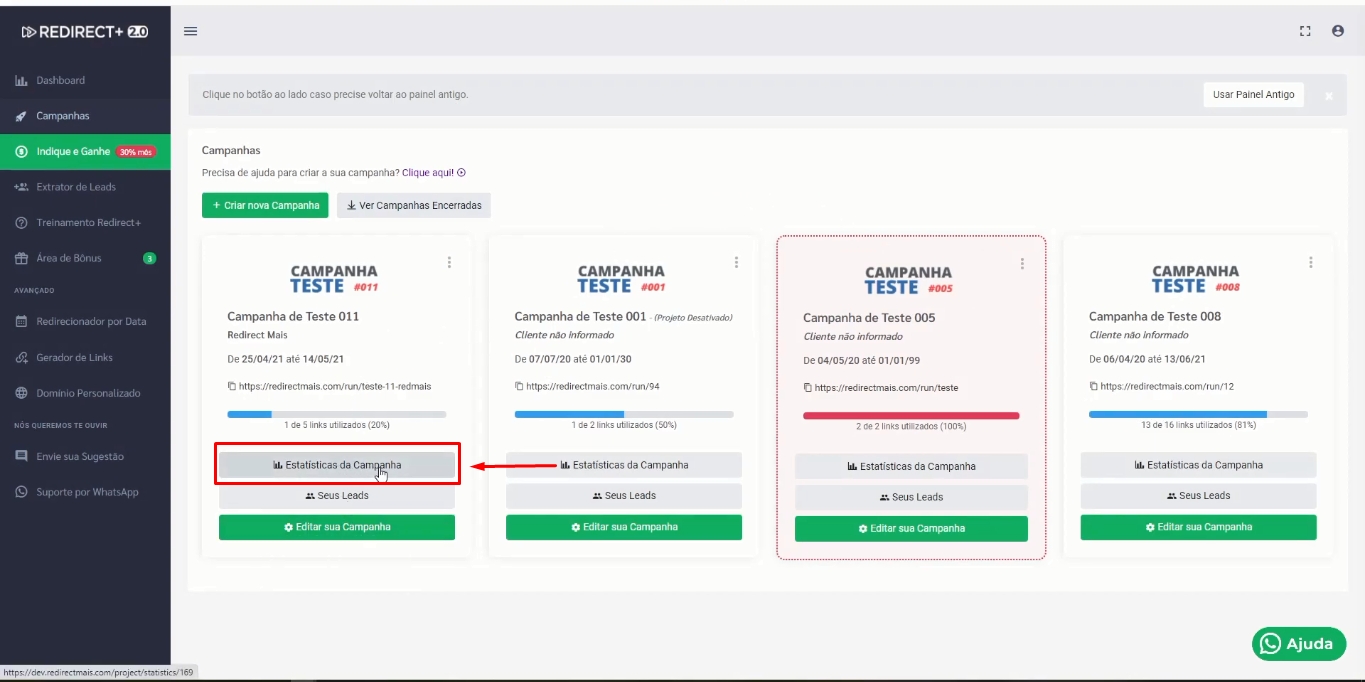The image size is (1365, 682).
Task: Click the REDIRECT+ 2.0 logo
Action: (85, 32)
